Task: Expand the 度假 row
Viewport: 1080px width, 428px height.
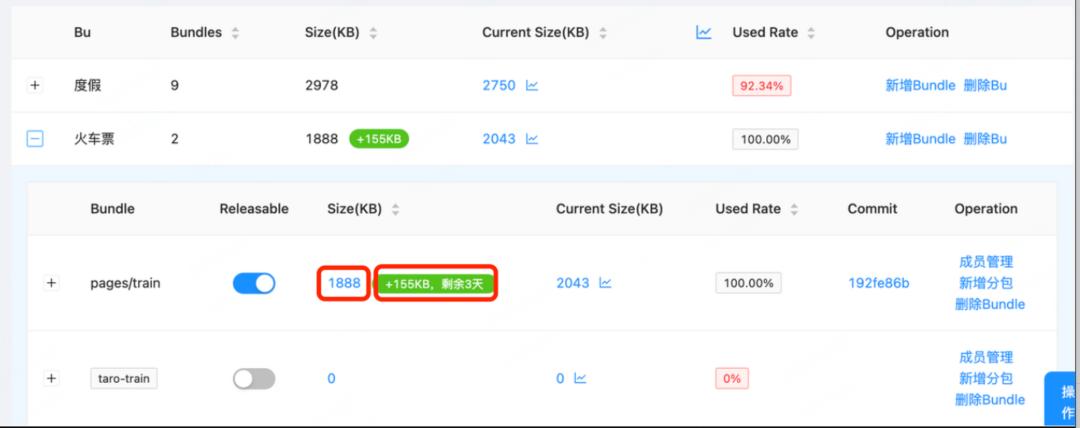Action: click(35, 86)
